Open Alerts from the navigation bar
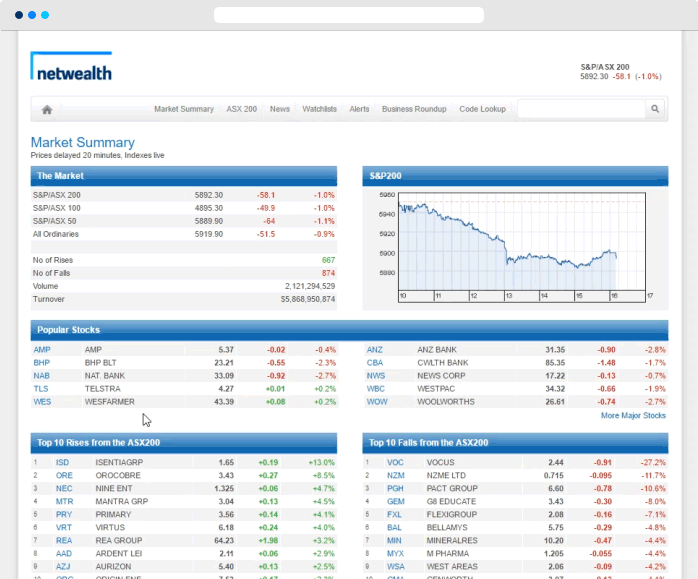 (359, 109)
